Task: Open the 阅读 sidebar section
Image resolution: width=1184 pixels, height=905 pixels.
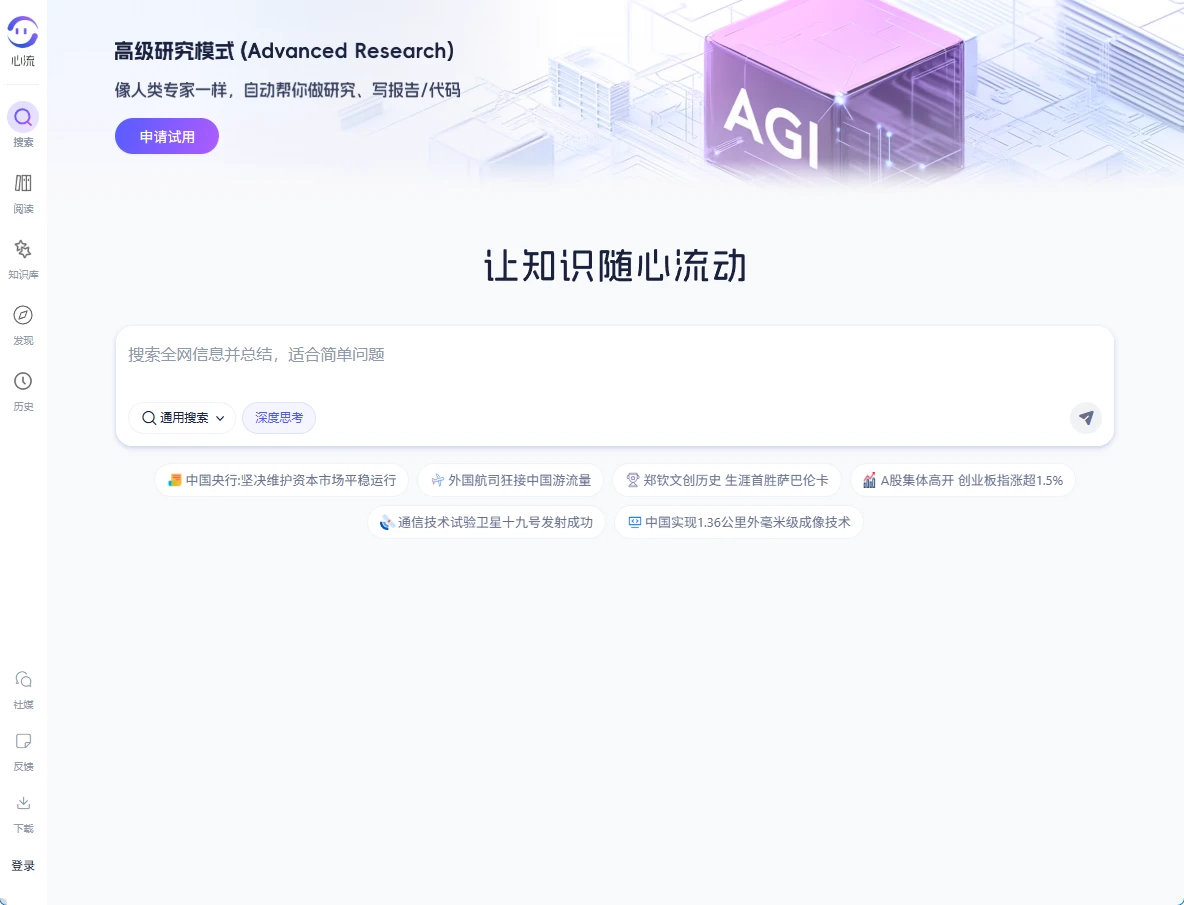Action: click(23, 183)
